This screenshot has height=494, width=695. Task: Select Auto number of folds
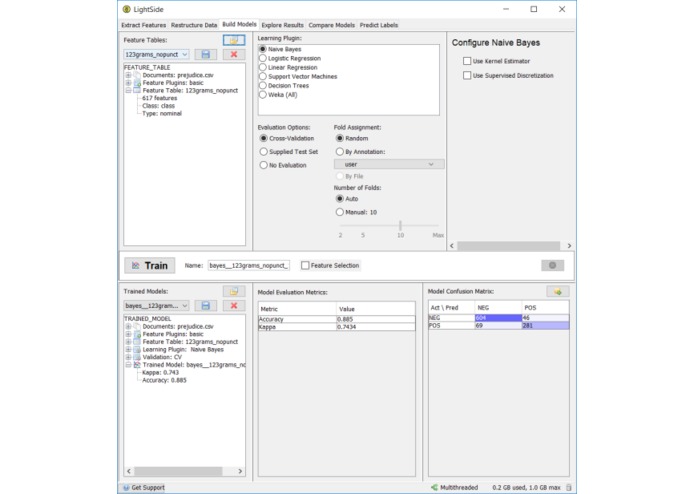[340, 198]
